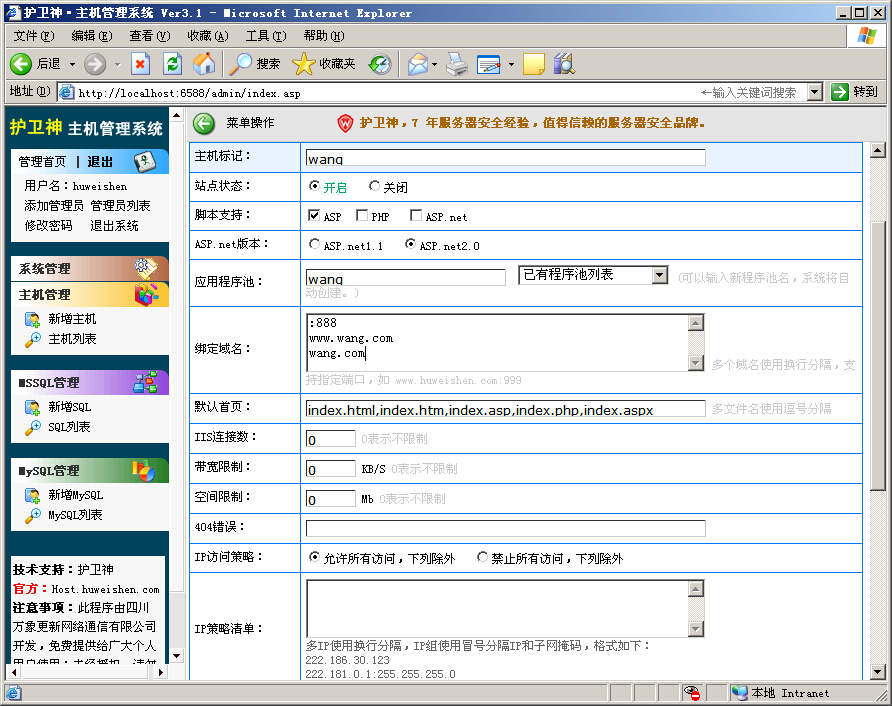
Task: Click the Refresh page toolbar icon
Action: coord(172,64)
